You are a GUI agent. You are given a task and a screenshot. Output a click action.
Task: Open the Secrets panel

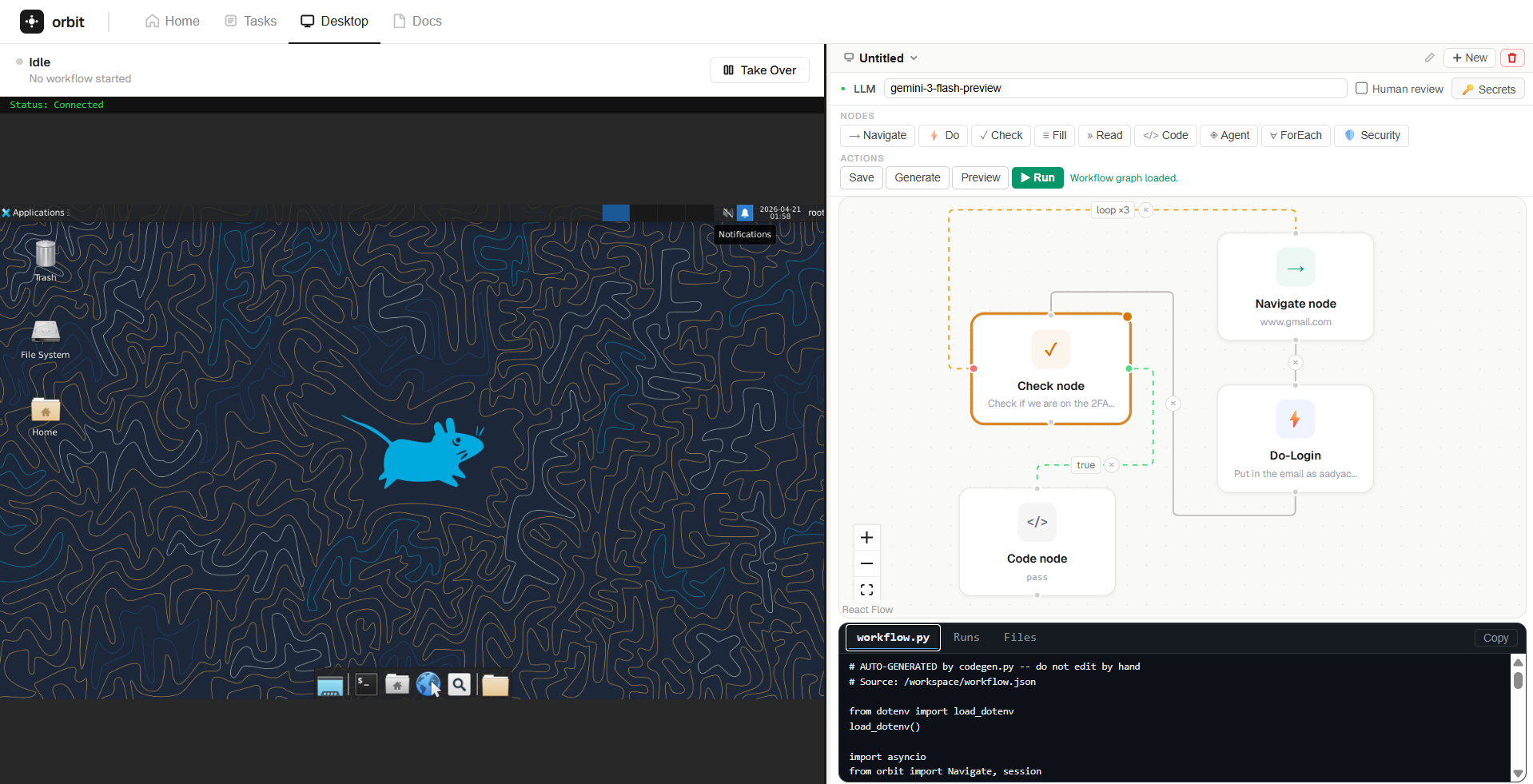1488,89
